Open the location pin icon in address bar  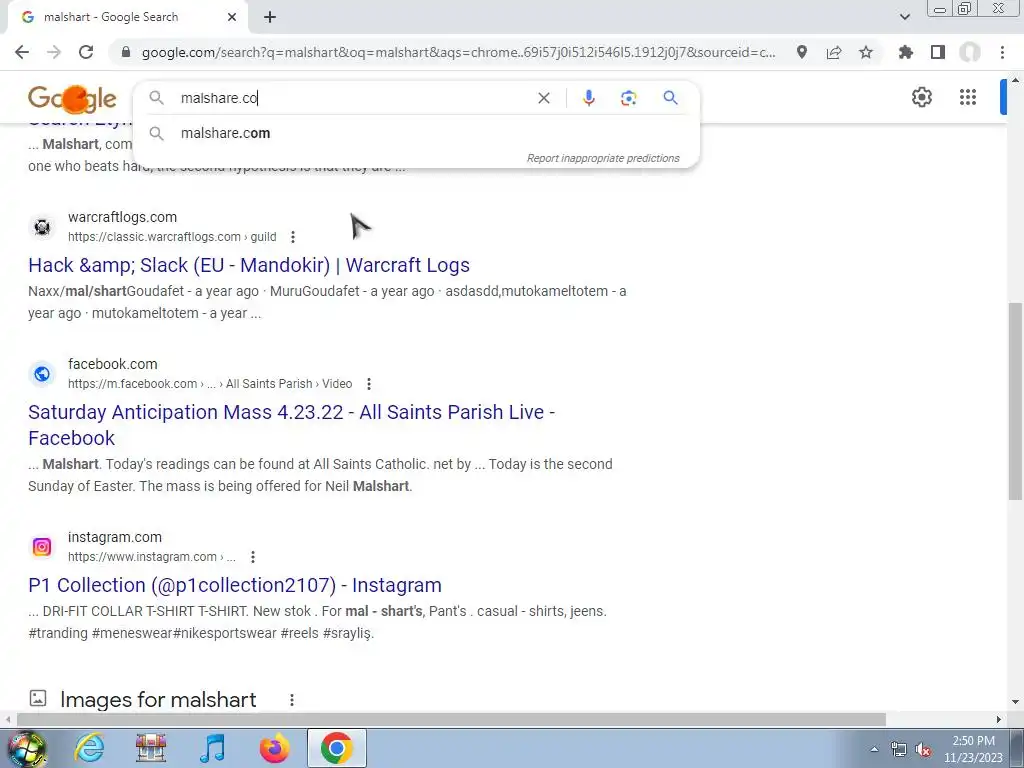point(801,52)
